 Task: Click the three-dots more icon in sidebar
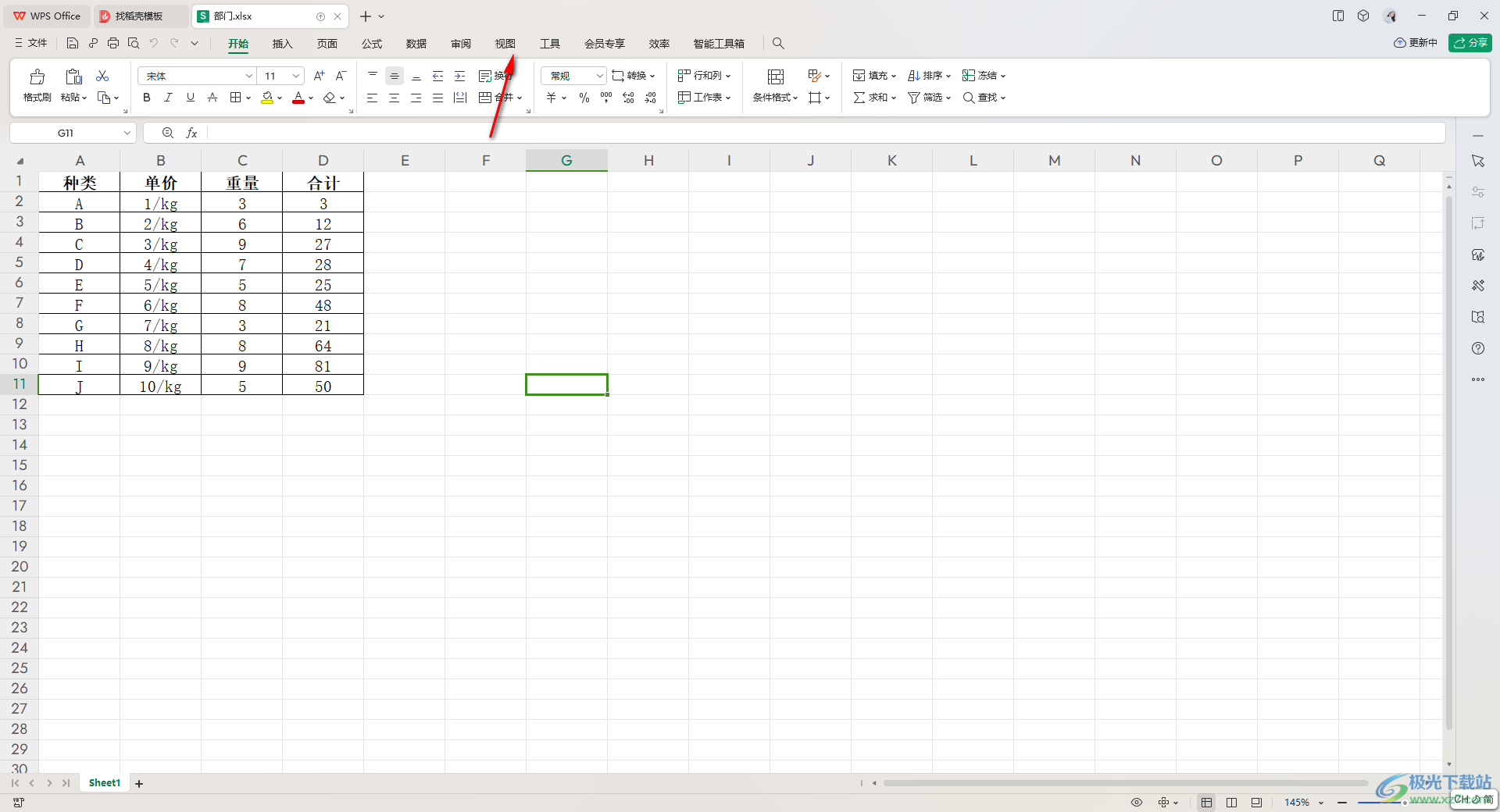point(1478,379)
